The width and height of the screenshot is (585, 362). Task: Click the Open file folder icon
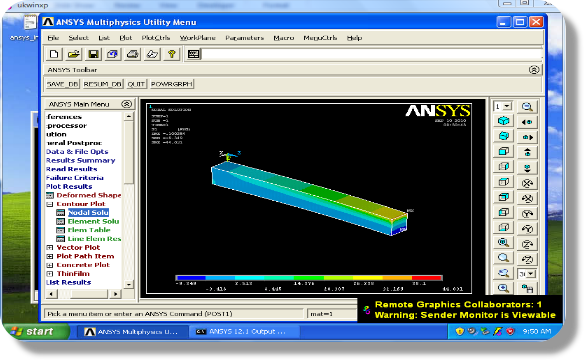74,54
